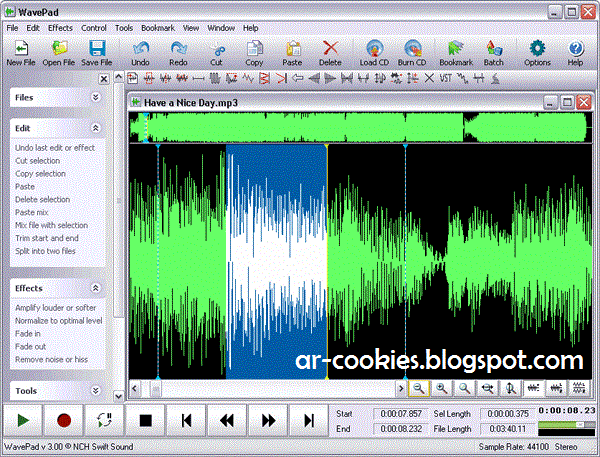Image resolution: width=600 pixels, height=457 pixels.
Task: Click the red X Delete toolbar icon
Action: (330, 53)
